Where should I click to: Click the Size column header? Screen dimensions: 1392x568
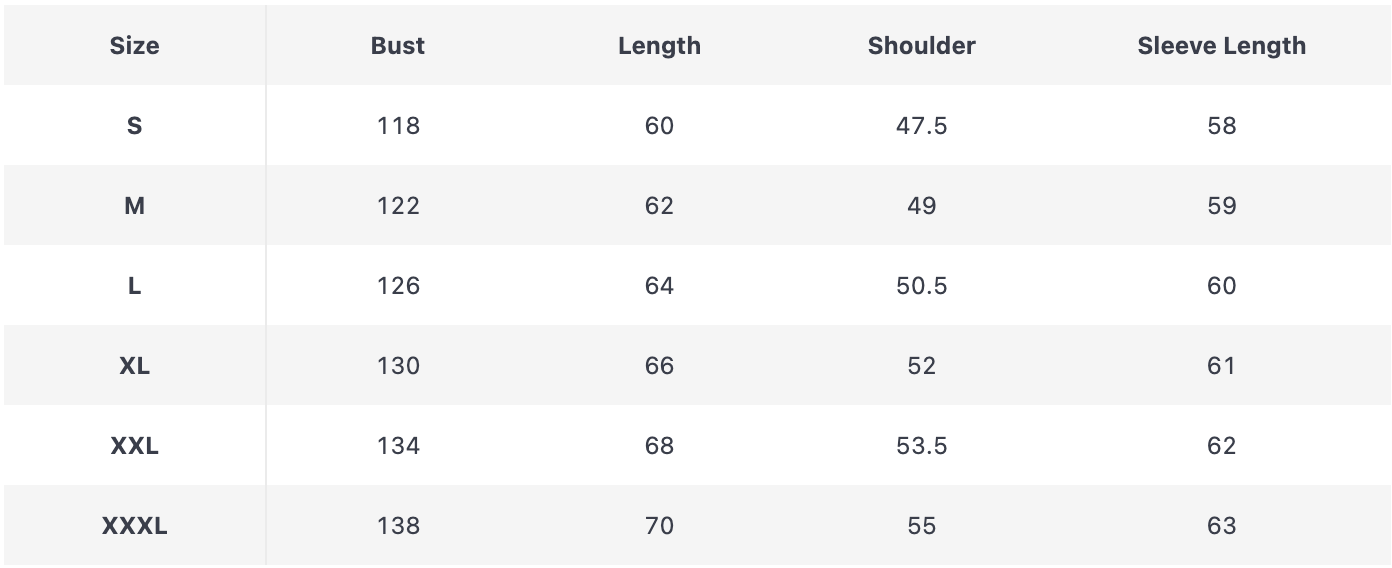pos(134,46)
